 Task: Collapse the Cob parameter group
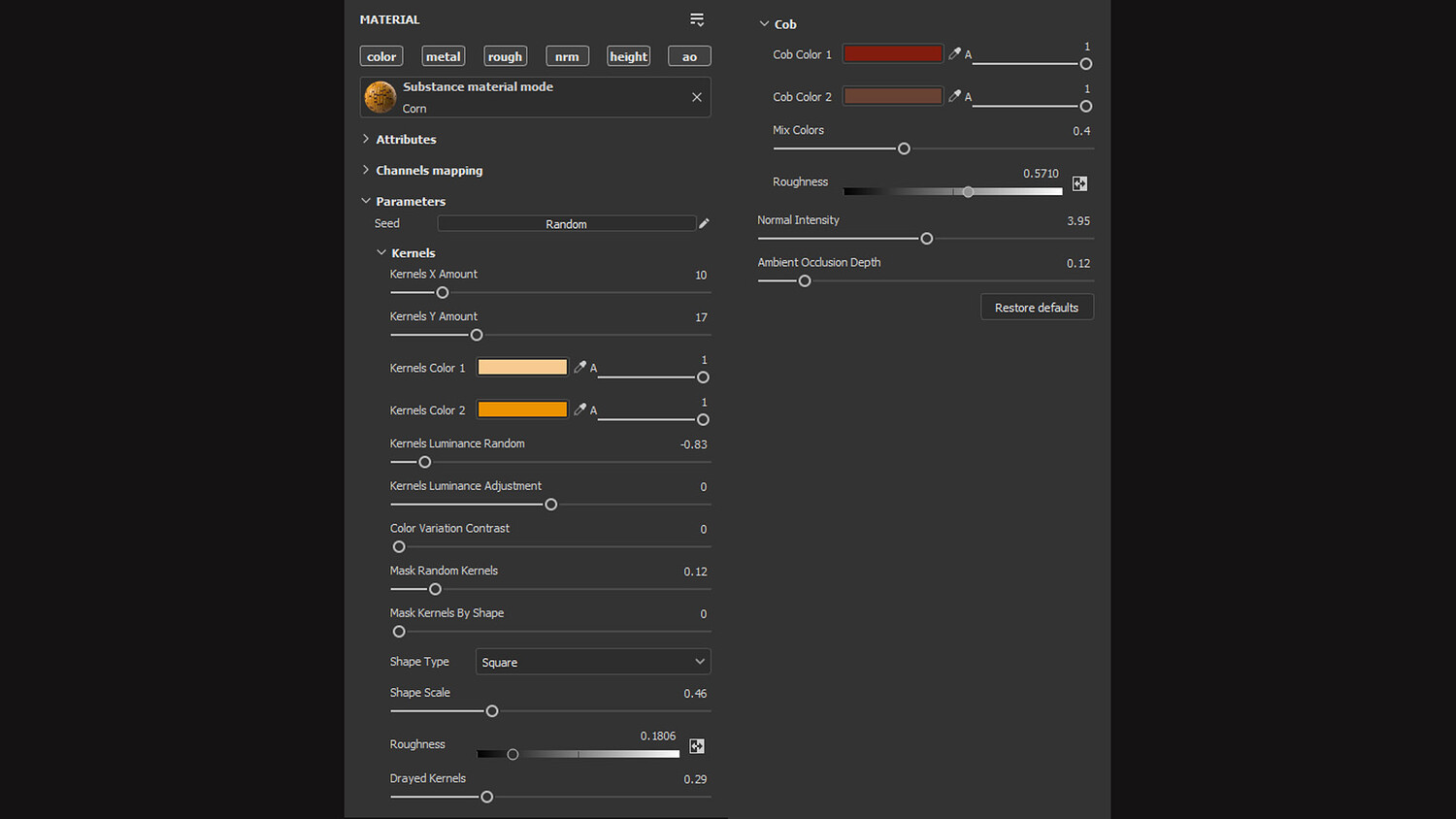tap(764, 24)
